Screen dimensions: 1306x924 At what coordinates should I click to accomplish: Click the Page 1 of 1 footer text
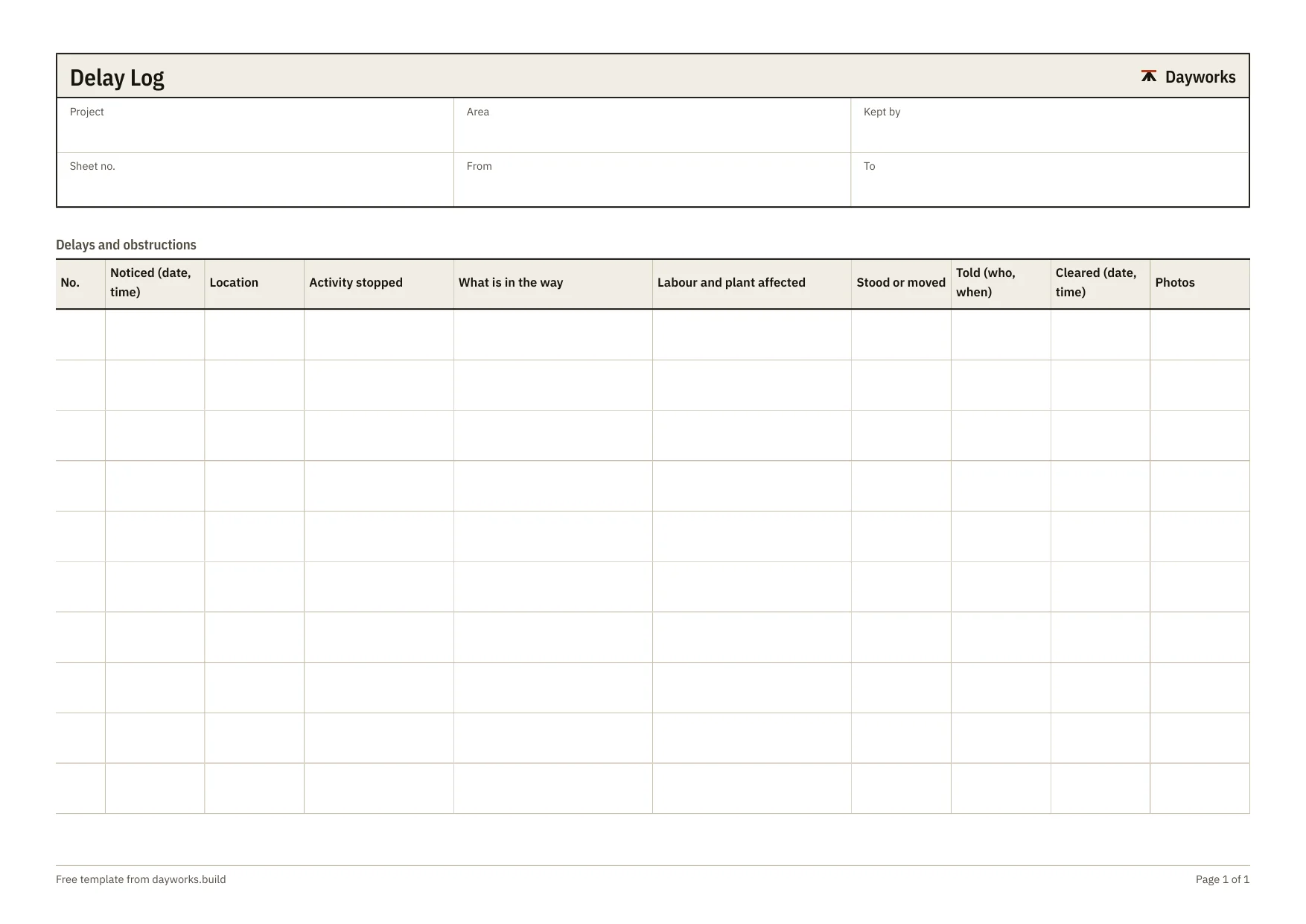(1223, 879)
